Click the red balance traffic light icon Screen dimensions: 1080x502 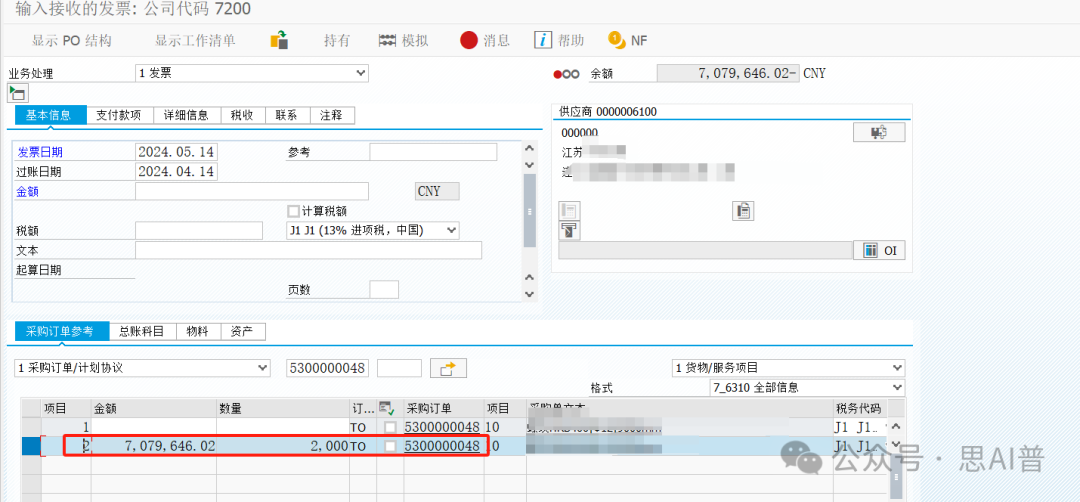[559, 74]
